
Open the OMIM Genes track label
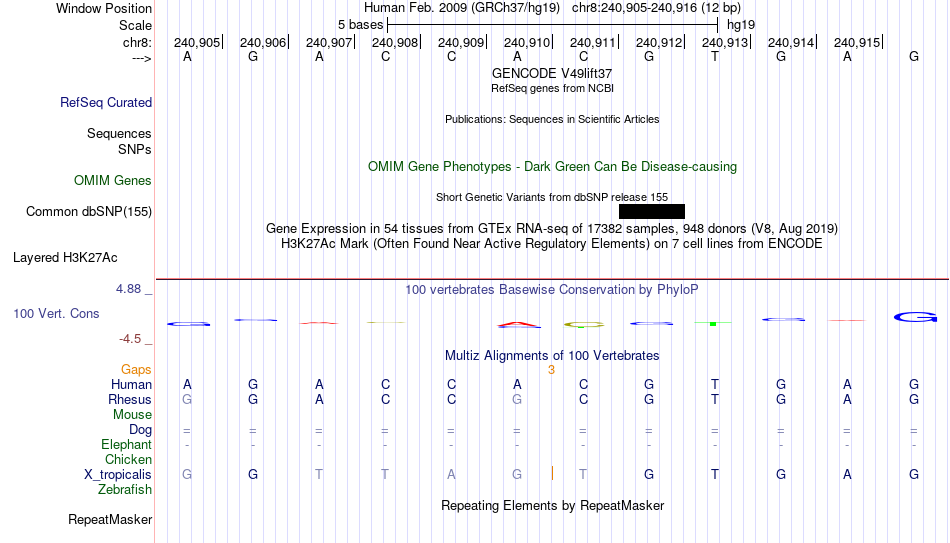[113, 181]
